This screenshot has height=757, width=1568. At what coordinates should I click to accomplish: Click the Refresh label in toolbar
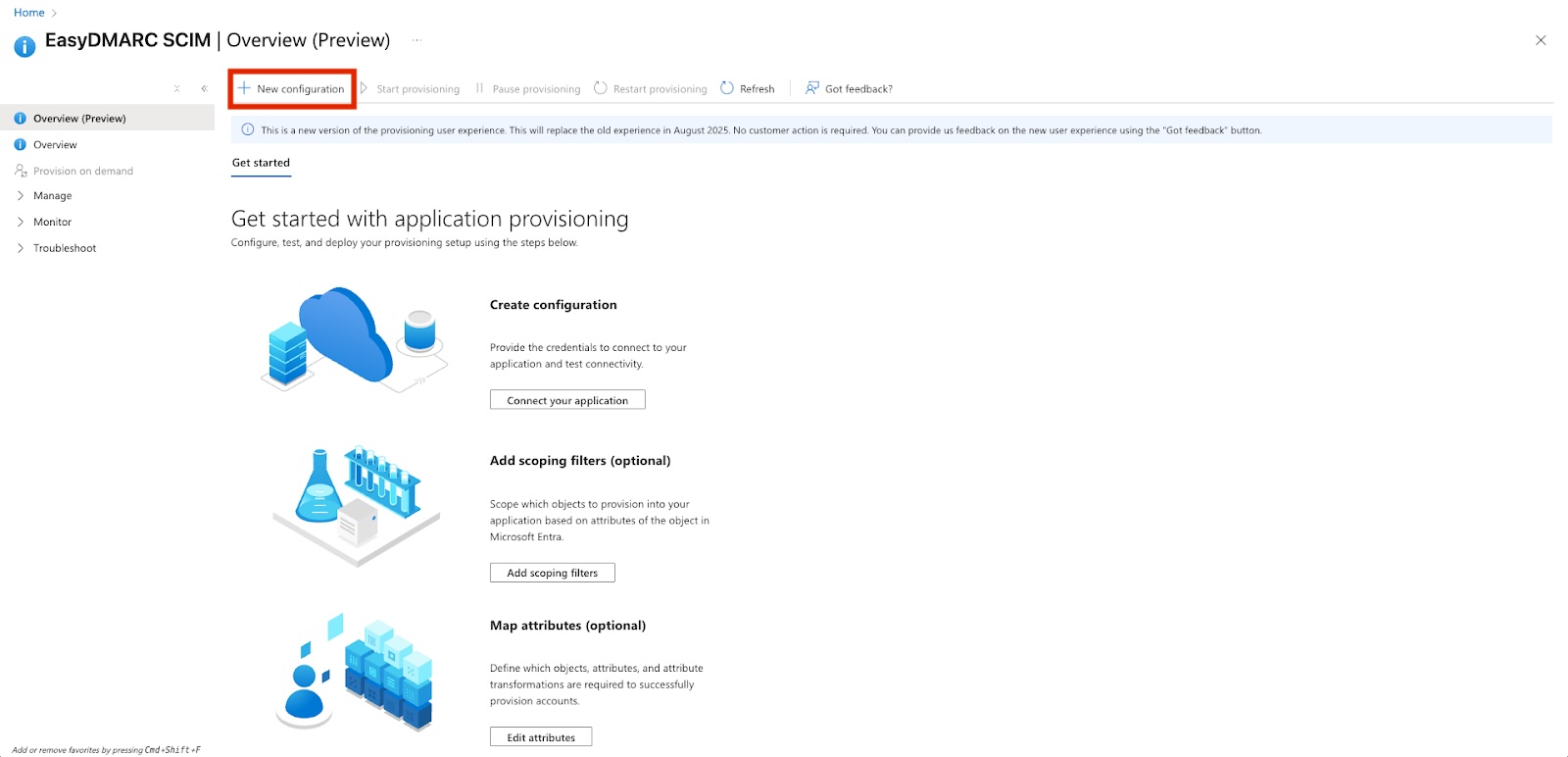[757, 89]
